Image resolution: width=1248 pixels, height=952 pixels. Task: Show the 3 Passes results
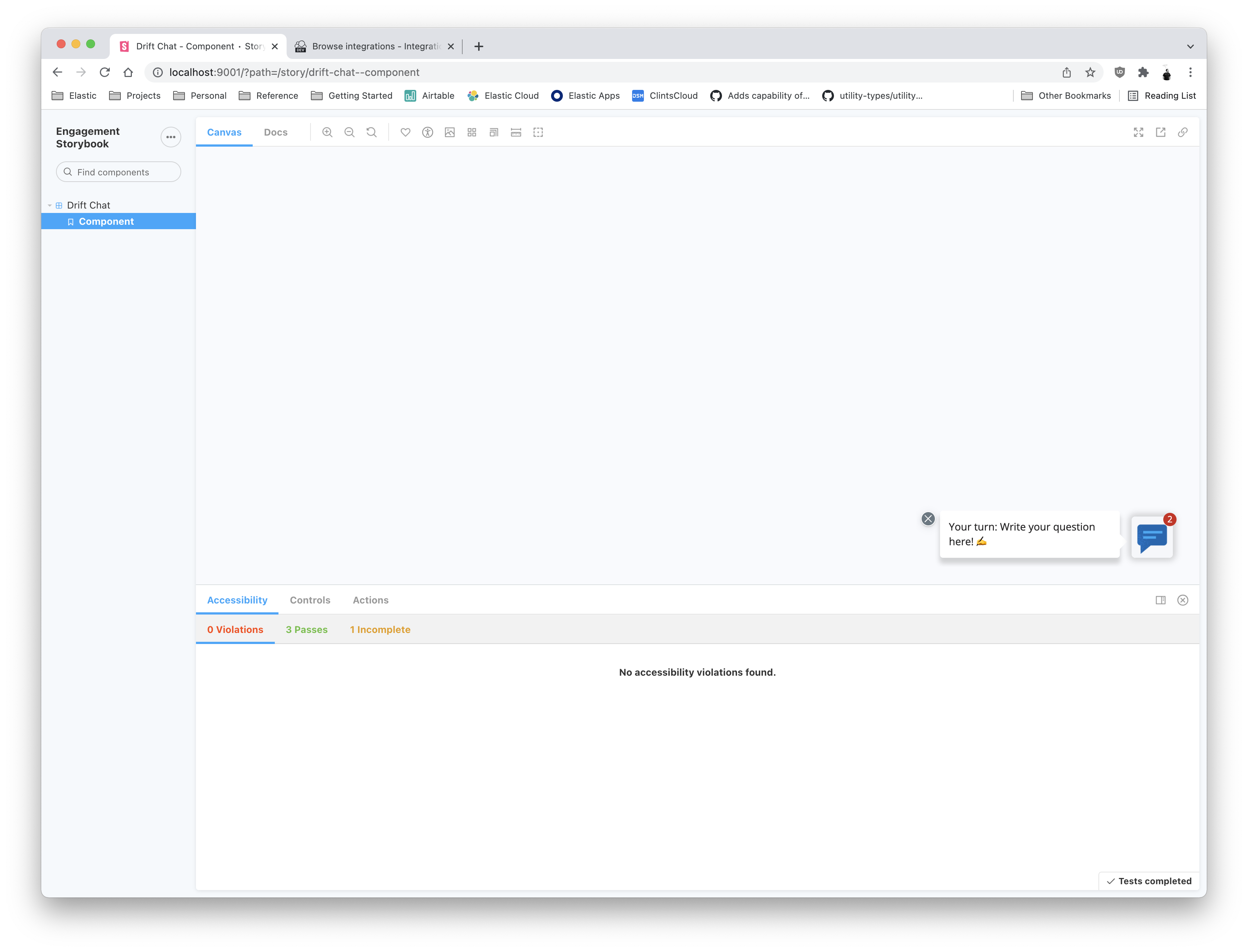(306, 630)
